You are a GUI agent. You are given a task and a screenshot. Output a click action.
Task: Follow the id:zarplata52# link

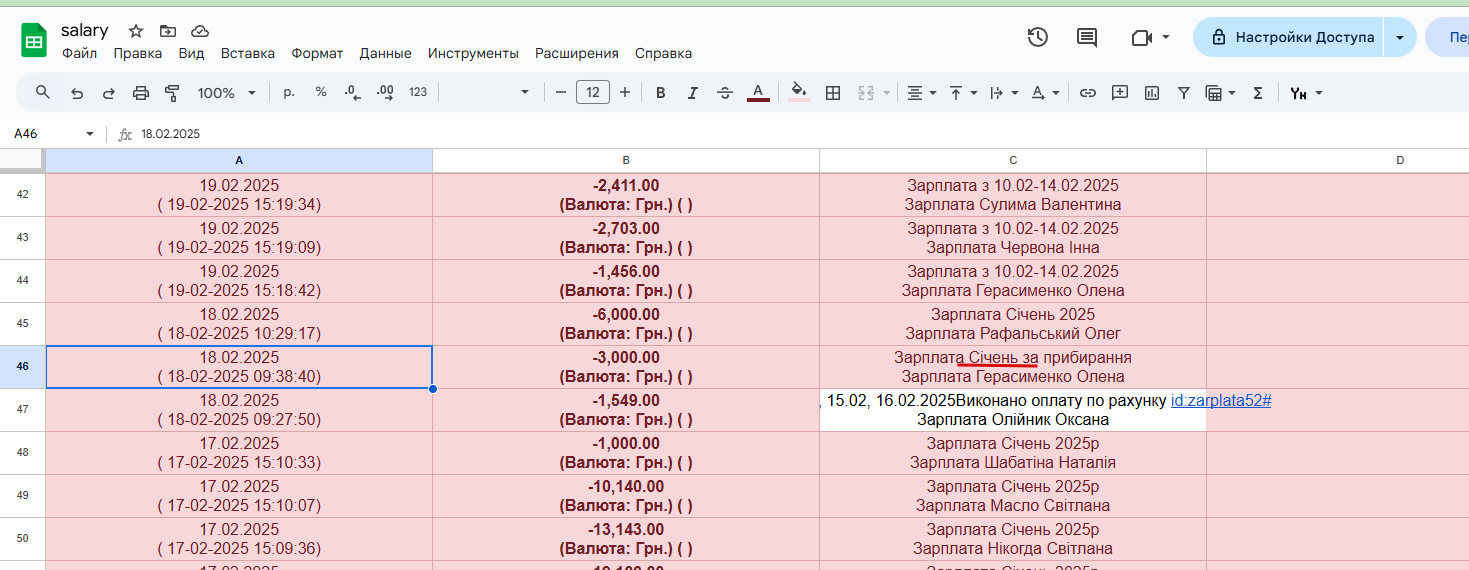point(1221,401)
